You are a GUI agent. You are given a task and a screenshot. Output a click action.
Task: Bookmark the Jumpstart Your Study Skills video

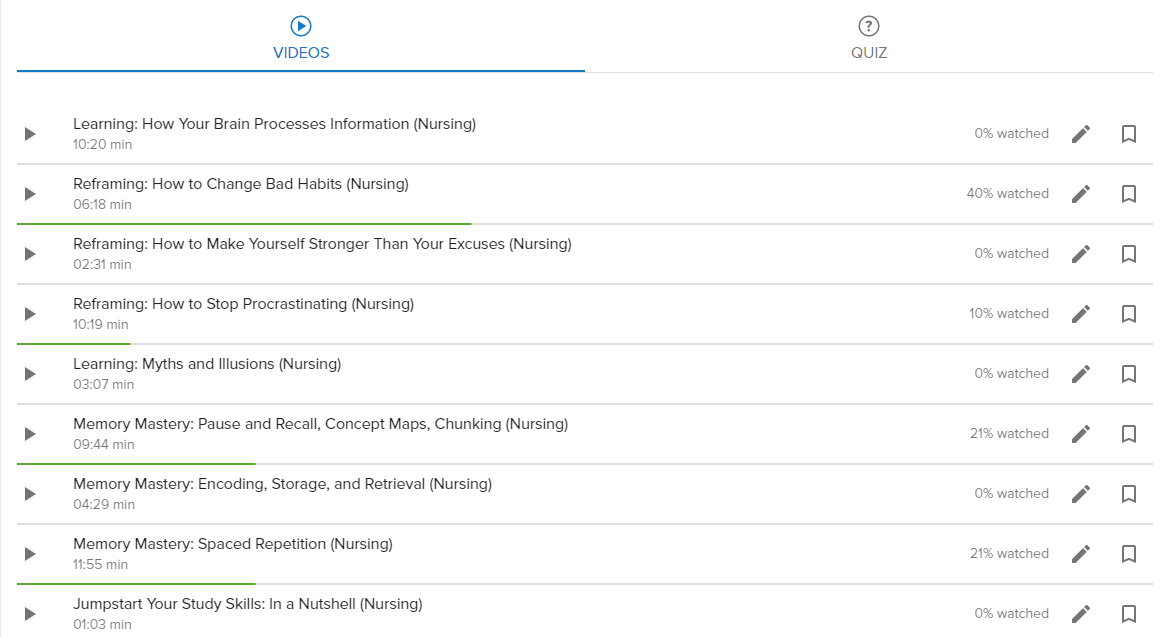coord(1128,613)
